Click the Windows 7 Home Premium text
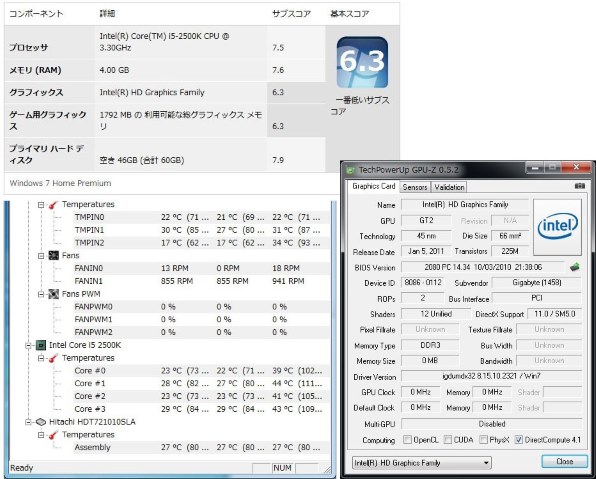Image resolution: width=596 pixels, height=479 pixels. coord(60,183)
